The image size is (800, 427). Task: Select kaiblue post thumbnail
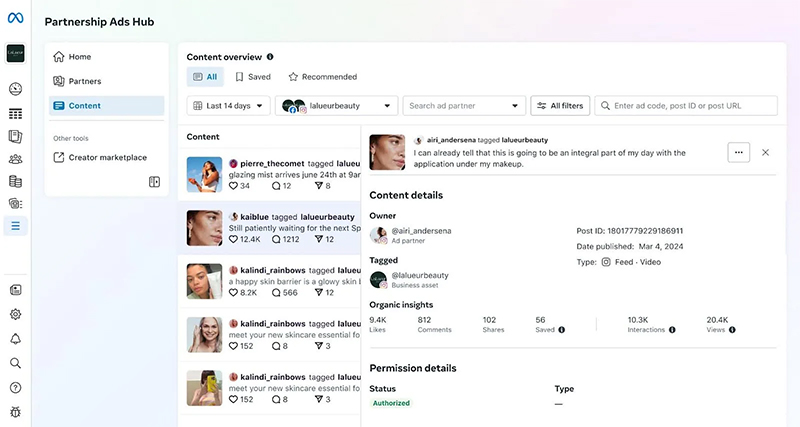point(204,228)
